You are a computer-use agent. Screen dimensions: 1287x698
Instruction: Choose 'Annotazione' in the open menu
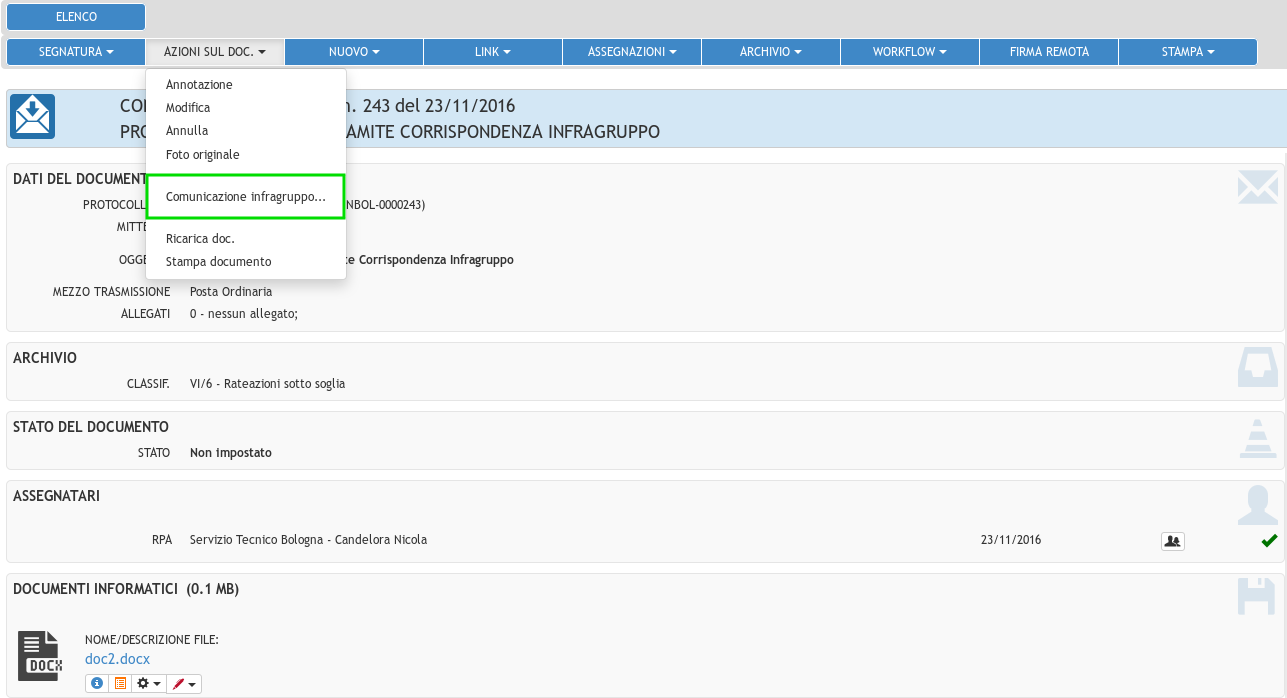pyautogui.click(x=199, y=85)
